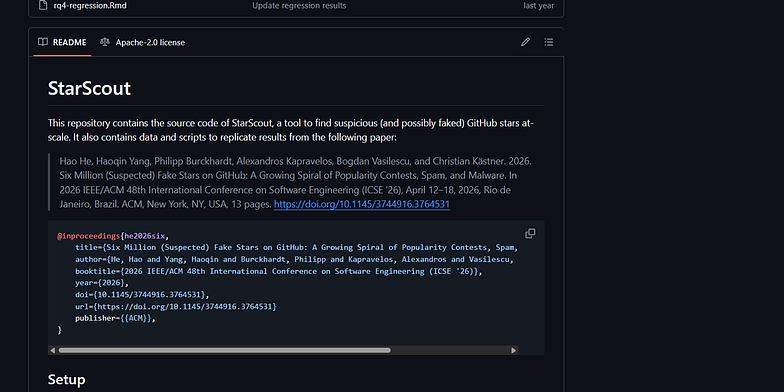Click the 'url={https://doi.org/...}' code line
This screenshot has width=784, height=392.
tap(176, 306)
